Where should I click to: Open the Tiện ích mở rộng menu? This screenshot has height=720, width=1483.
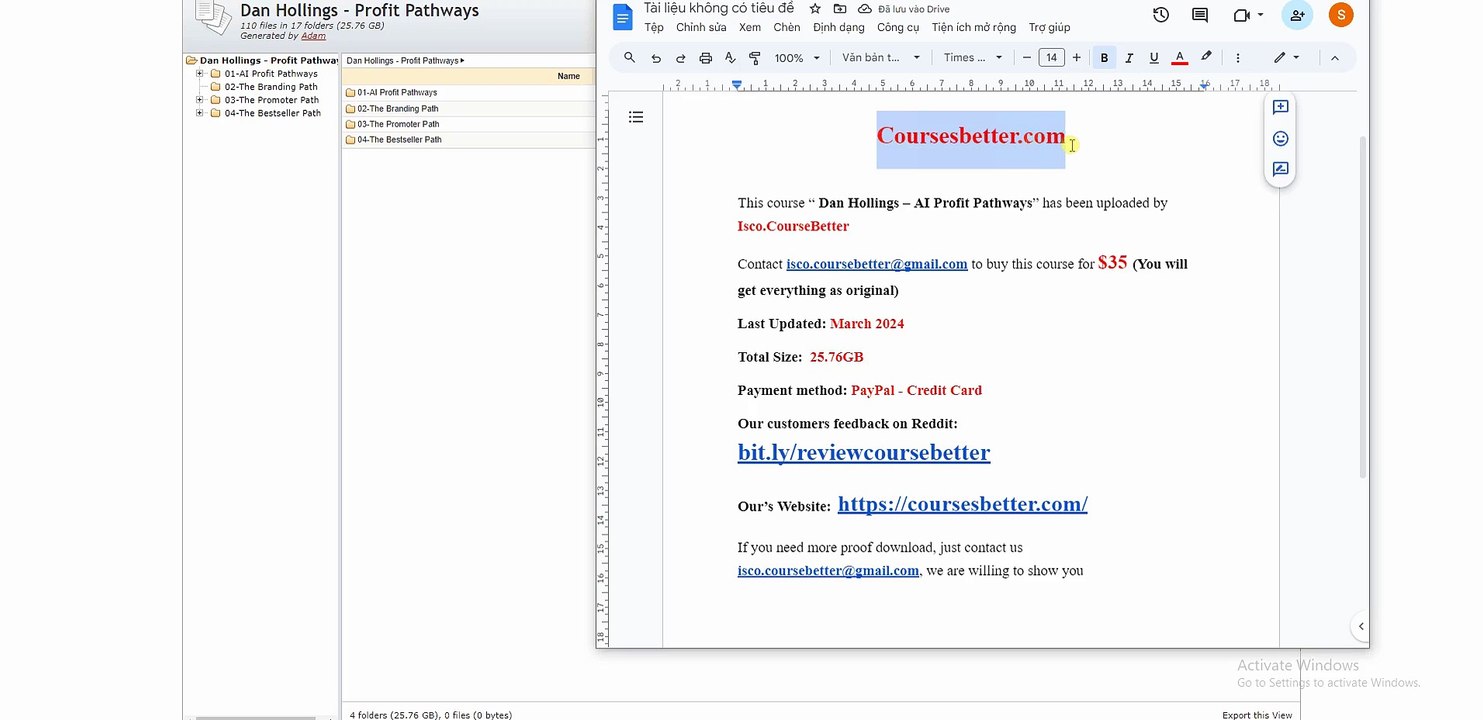point(974,28)
